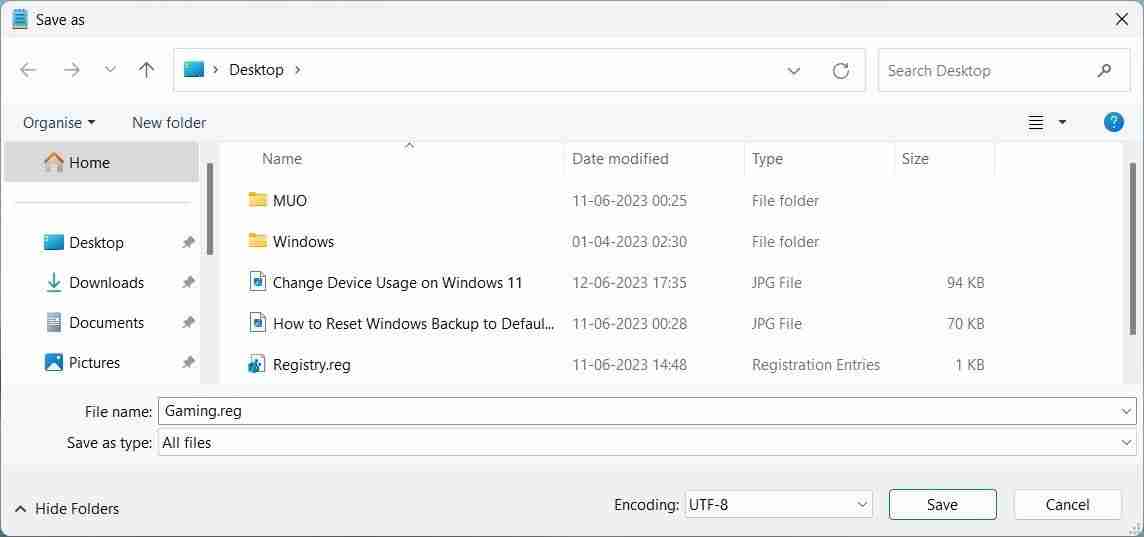Click New folder in the toolbar
The image size is (1144, 537).
[x=169, y=122]
